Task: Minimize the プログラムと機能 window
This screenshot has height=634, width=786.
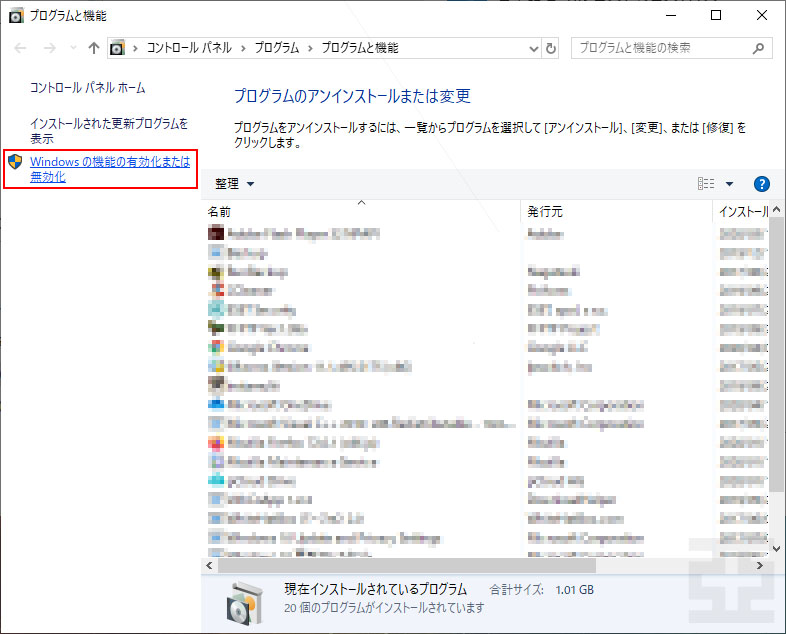Action: point(671,16)
